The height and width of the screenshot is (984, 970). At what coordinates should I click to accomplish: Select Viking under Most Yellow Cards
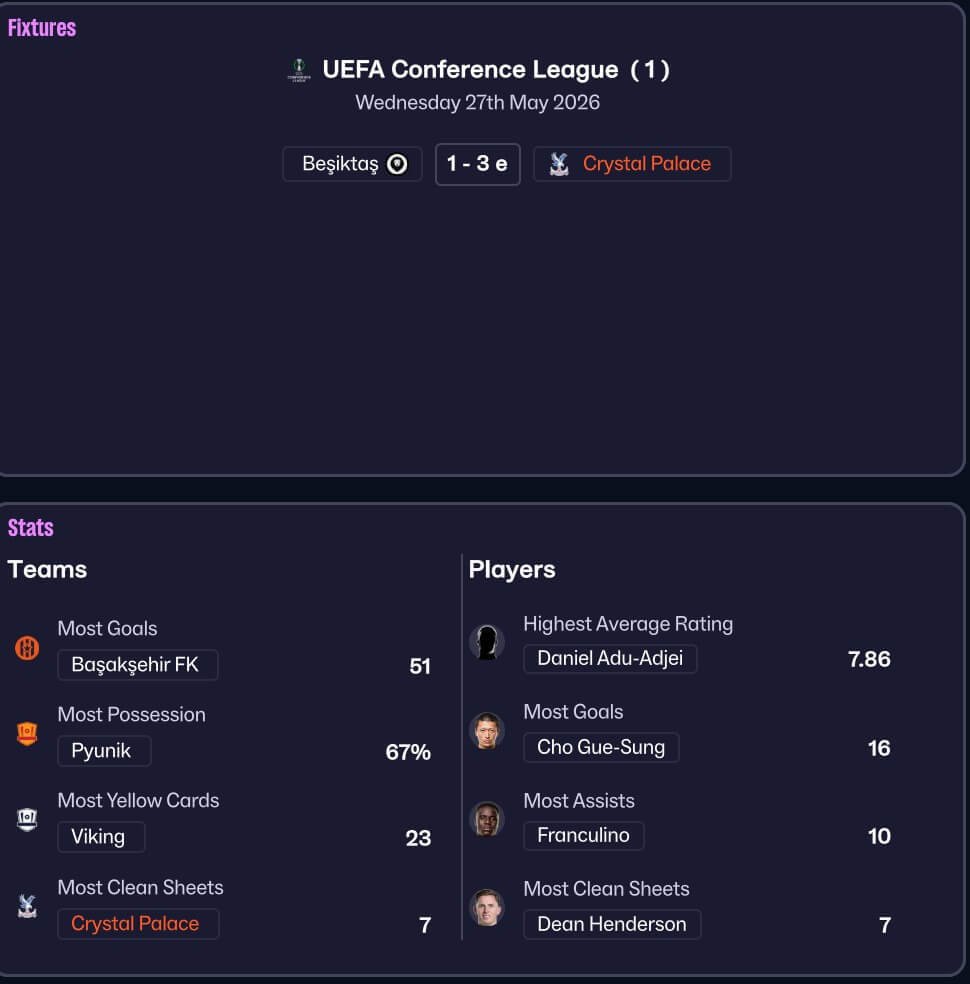(101, 837)
